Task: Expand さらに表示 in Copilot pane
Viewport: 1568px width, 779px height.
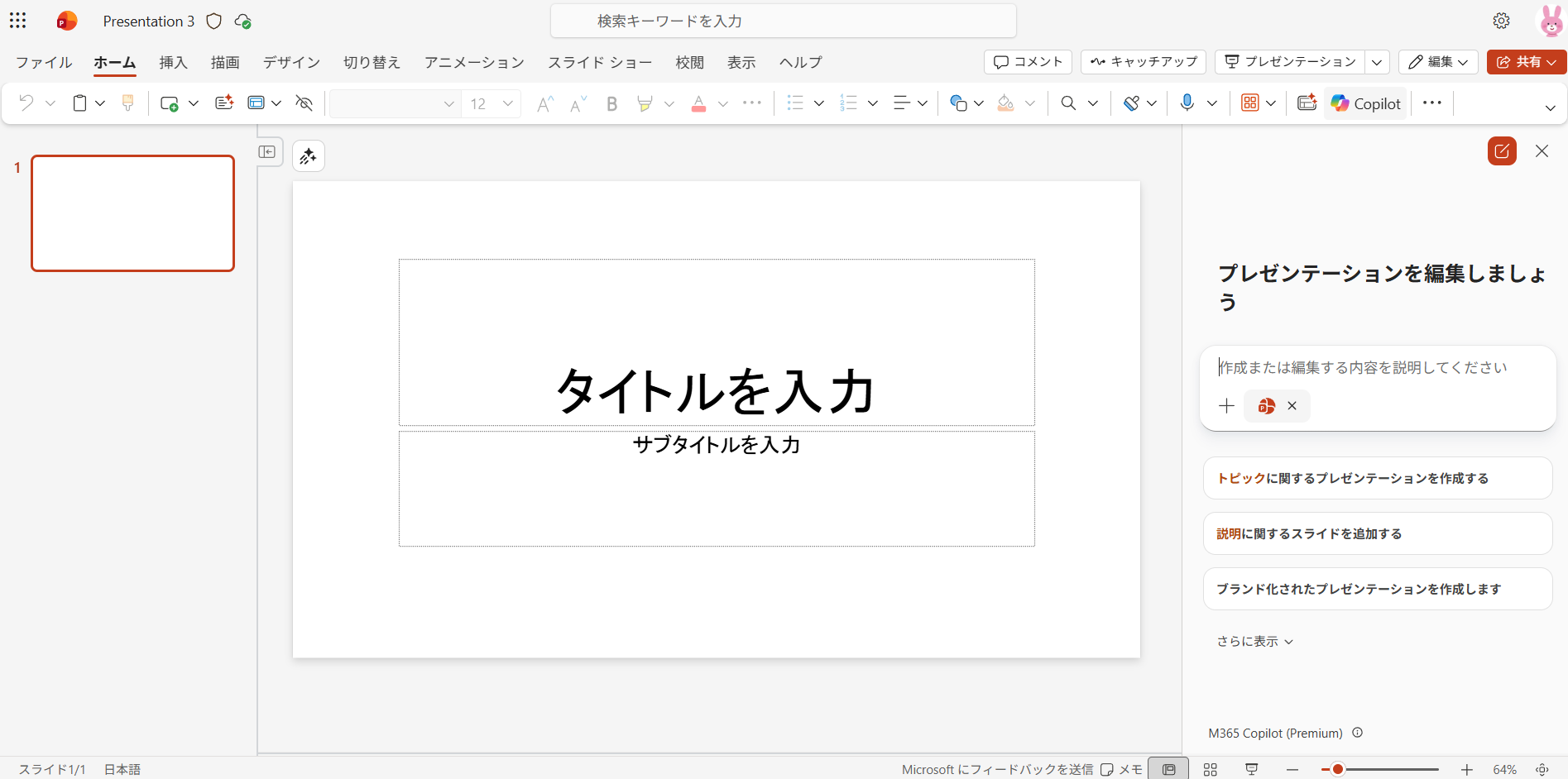Action: [1254, 642]
